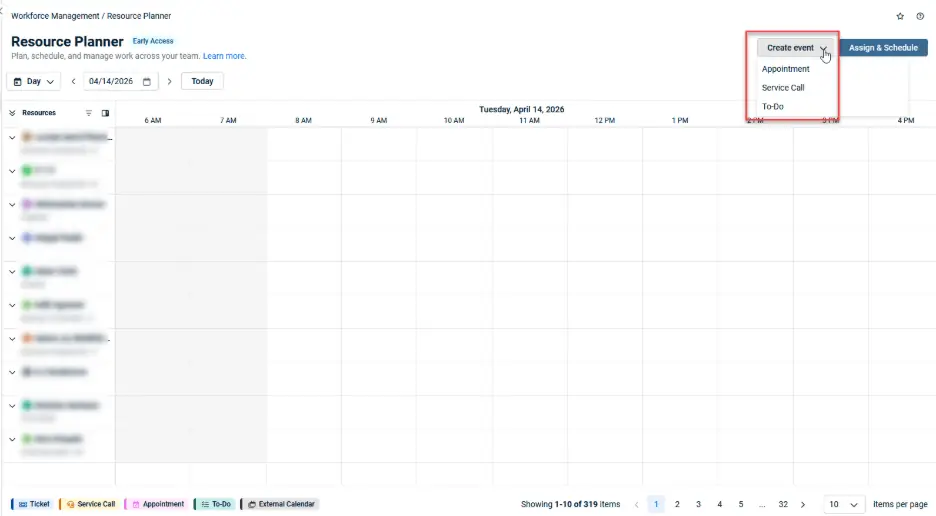Expand the second resource row chevron
The image size is (936, 516).
(x=12, y=171)
